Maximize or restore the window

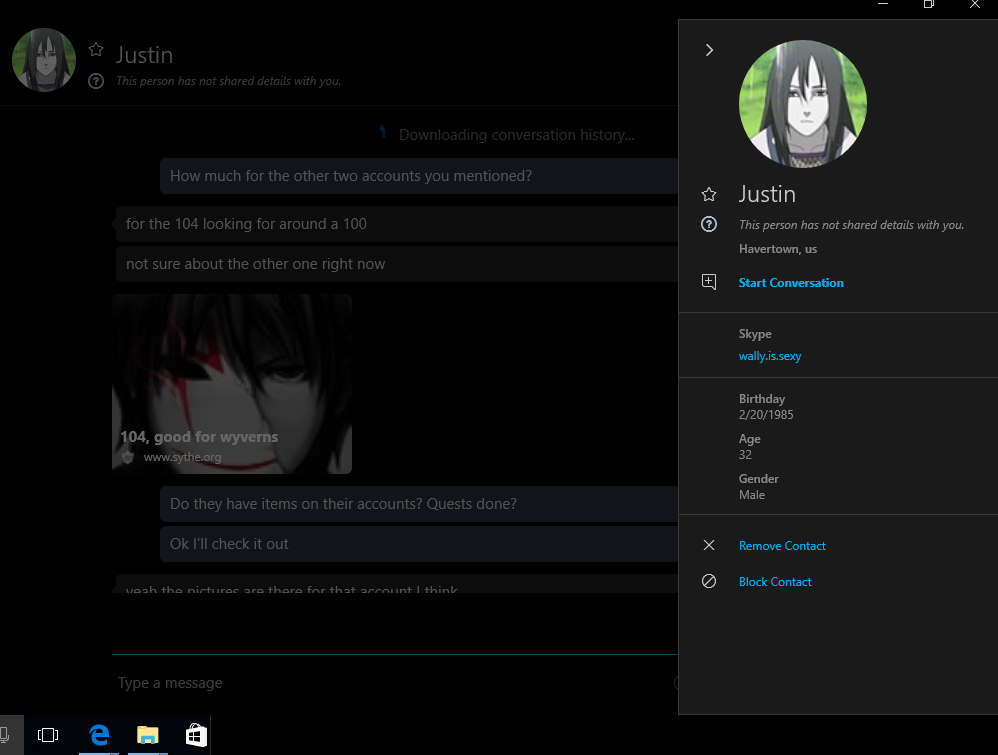click(x=929, y=5)
